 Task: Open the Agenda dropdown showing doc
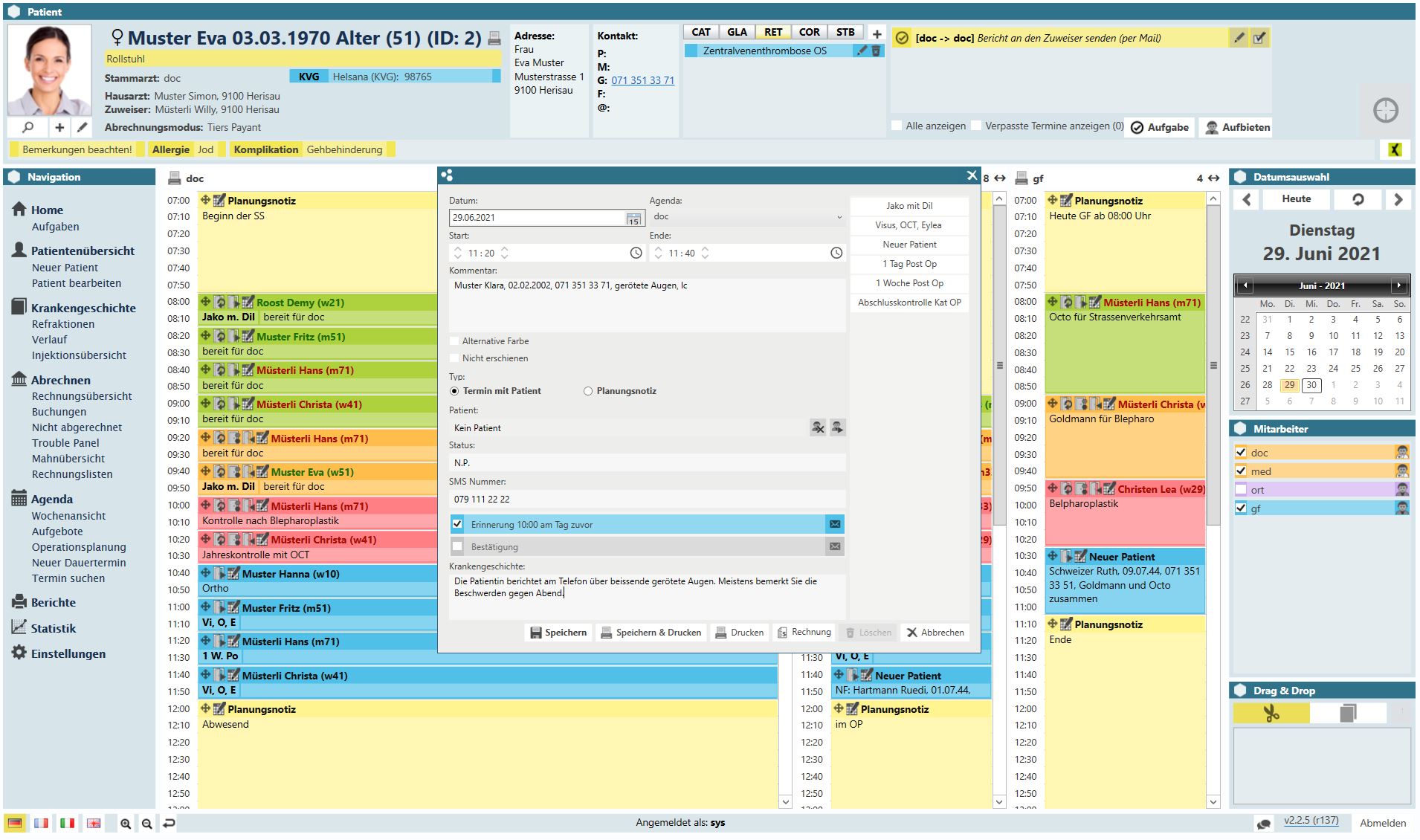coord(746,217)
